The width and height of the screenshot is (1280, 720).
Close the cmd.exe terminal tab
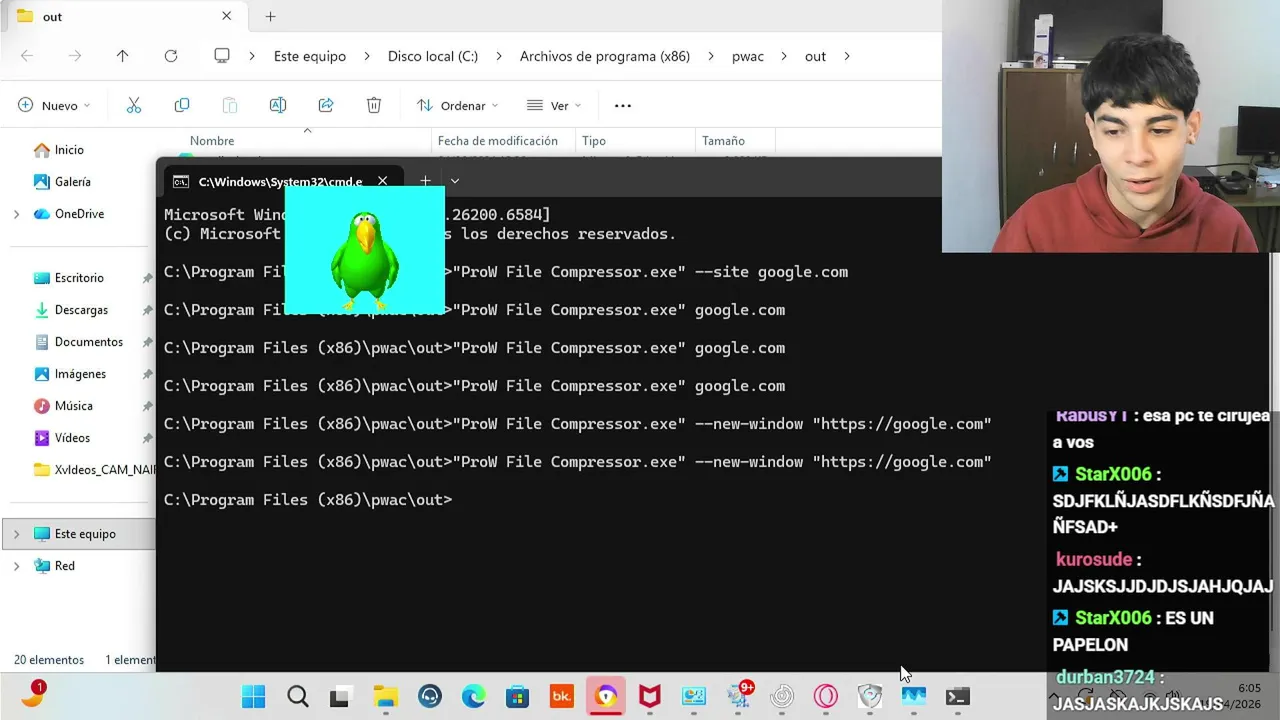(x=382, y=181)
